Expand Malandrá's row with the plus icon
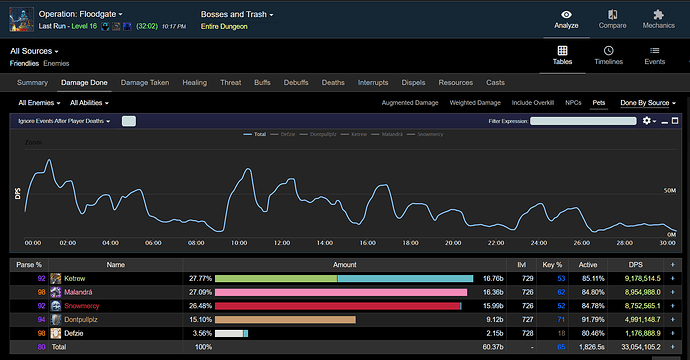Screen dimensions: 690x360 point(672,292)
